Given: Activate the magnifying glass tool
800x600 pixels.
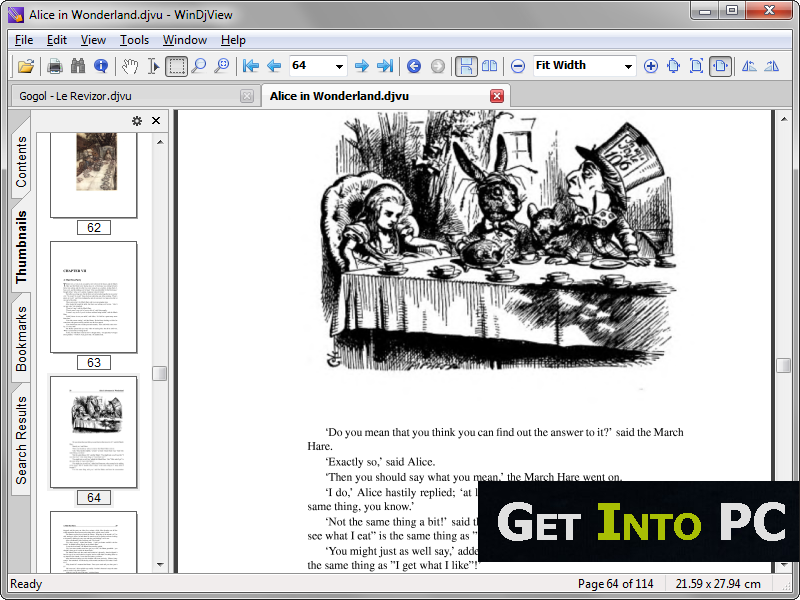Looking at the screenshot, I should click(198, 66).
